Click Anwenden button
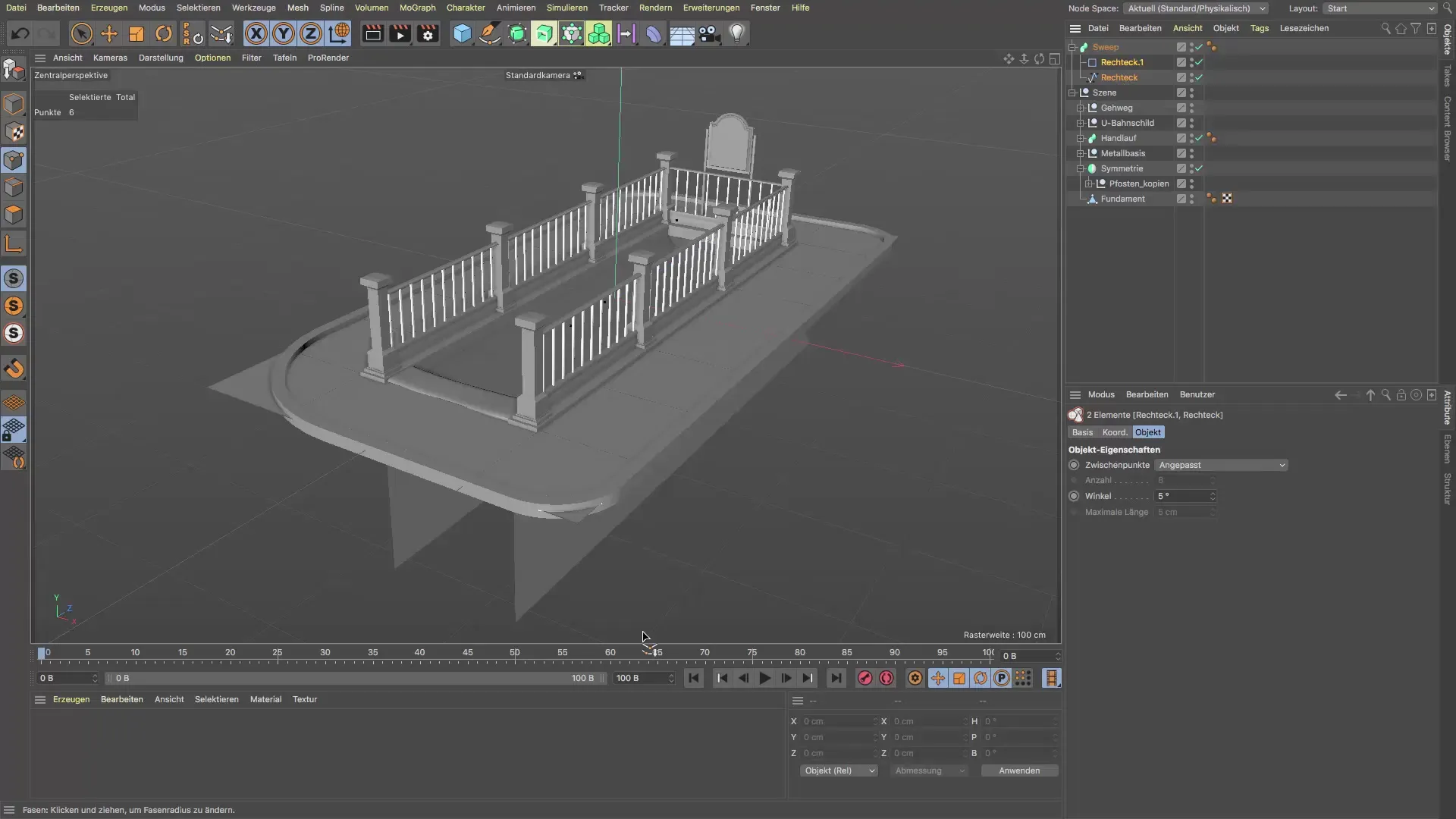This screenshot has height=819, width=1456. click(x=1019, y=770)
